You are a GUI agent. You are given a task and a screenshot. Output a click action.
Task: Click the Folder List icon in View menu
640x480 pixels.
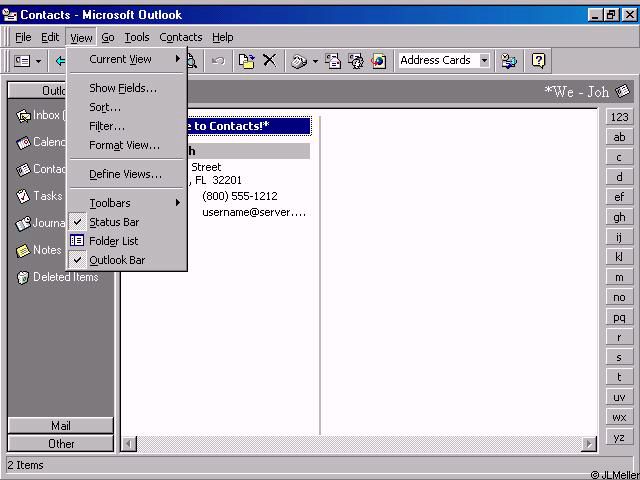[77, 240]
